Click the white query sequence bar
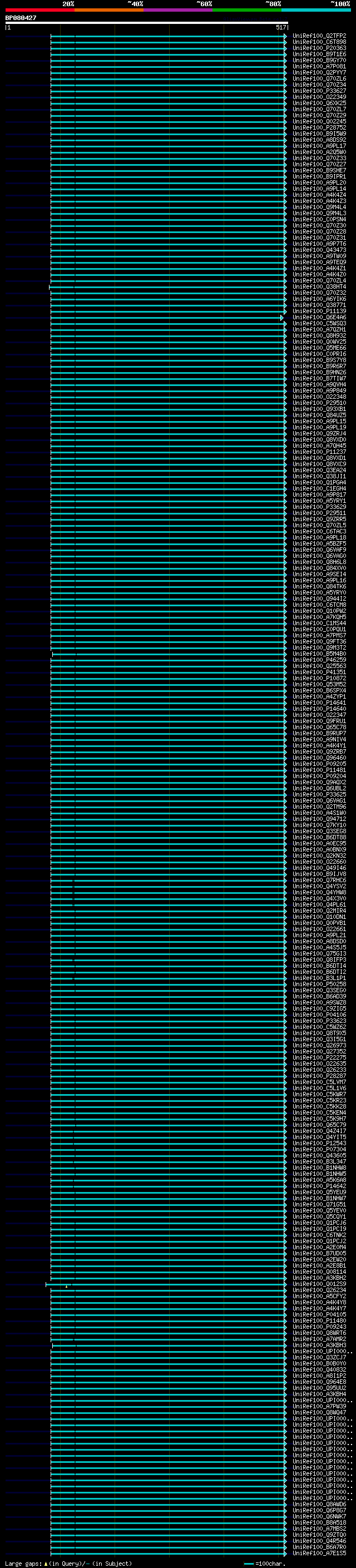The width and height of the screenshot is (356, 1568). [x=147, y=22]
